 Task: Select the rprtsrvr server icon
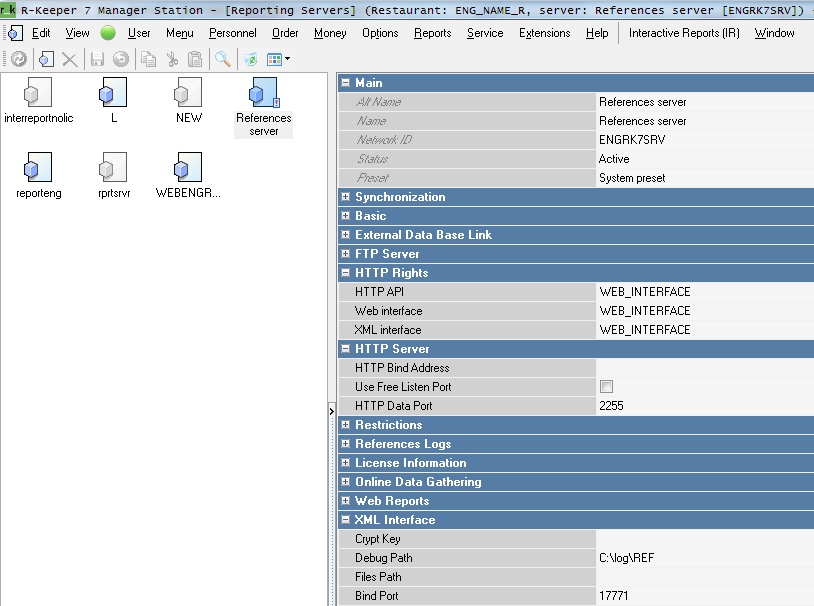coord(114,176)
